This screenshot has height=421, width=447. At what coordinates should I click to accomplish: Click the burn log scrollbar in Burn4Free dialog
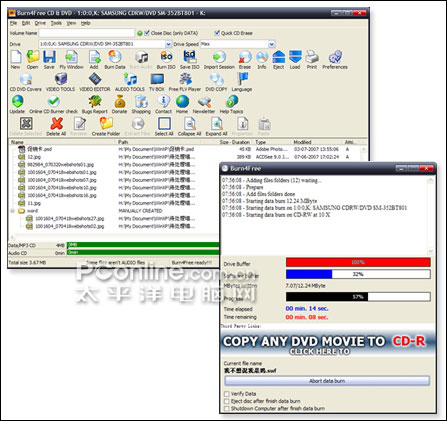tap(430, 216)
